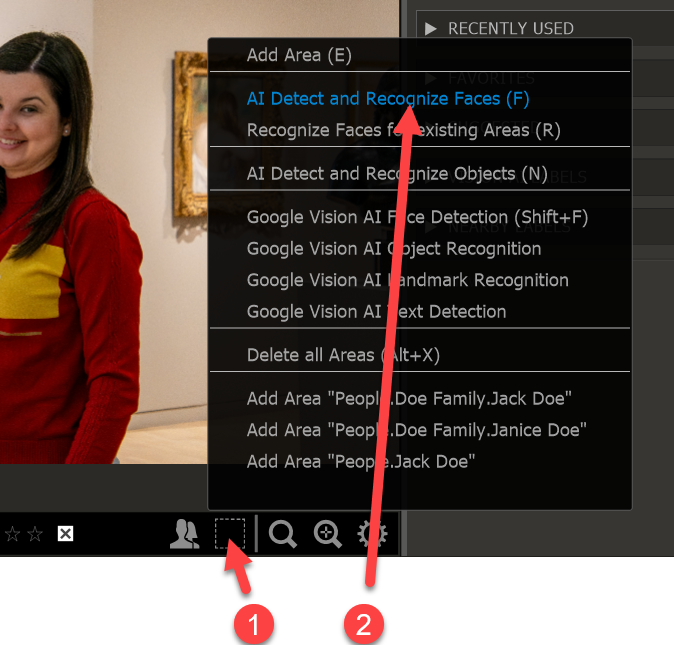Click the people/persons icon in toolbar
Screen dimensions: 674x645
[184, 534]
